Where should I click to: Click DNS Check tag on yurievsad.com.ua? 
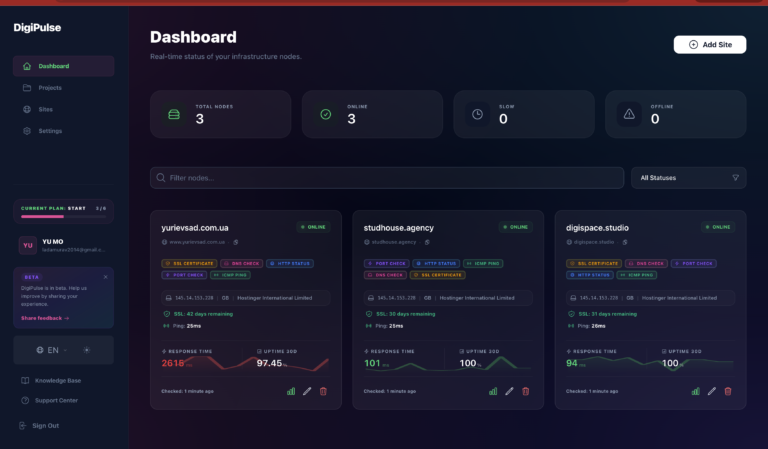click(241, 263)
